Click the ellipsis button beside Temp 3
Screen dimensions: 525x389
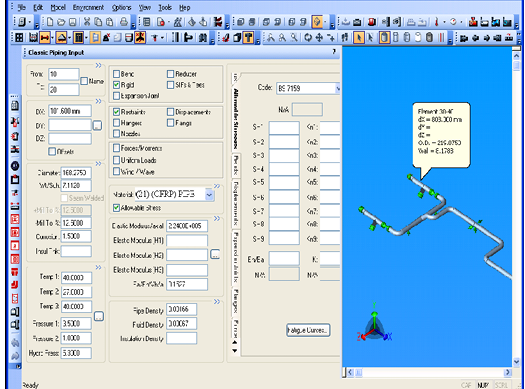(99, 316)
